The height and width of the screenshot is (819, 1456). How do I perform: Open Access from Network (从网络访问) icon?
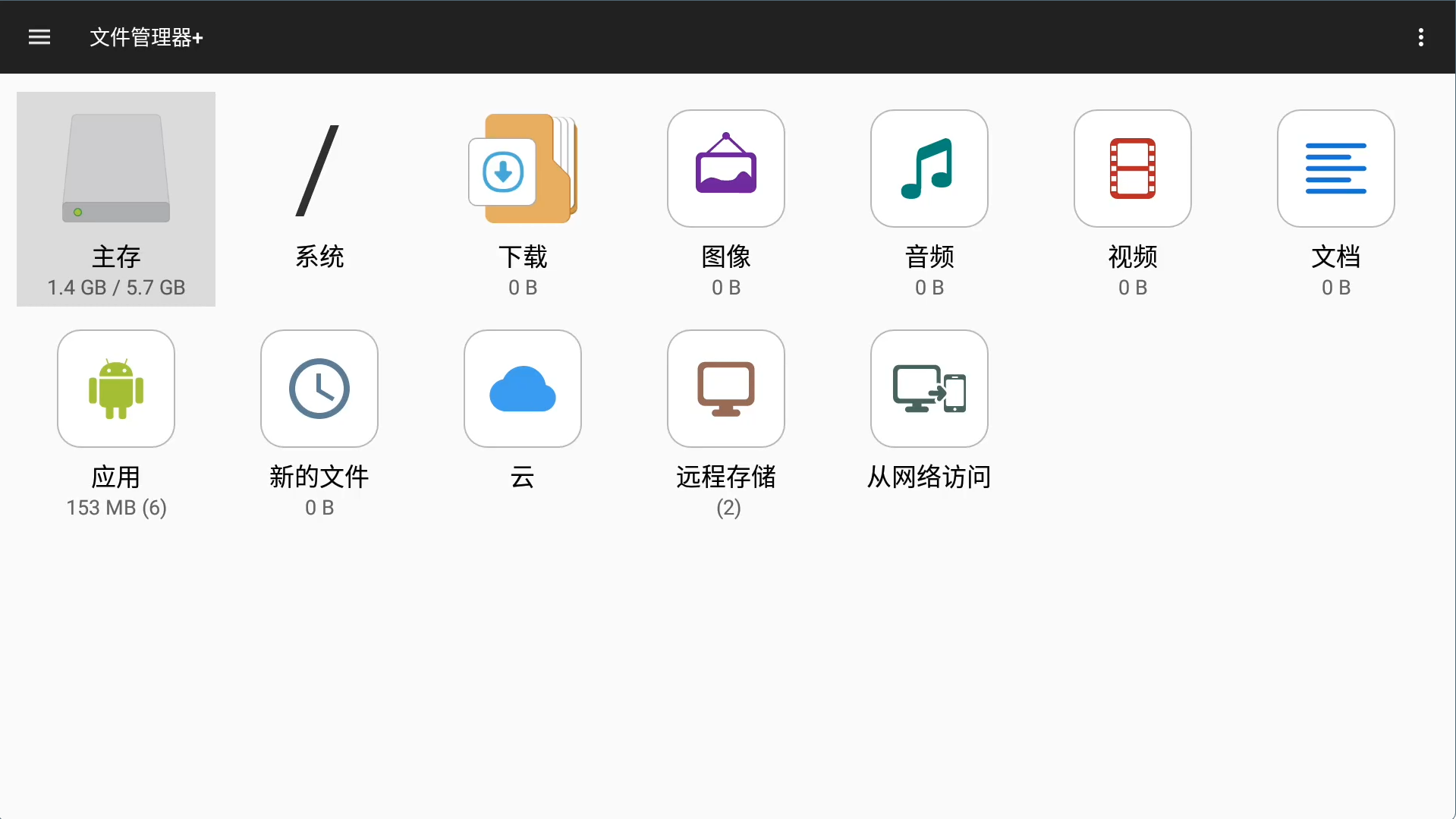929,389
